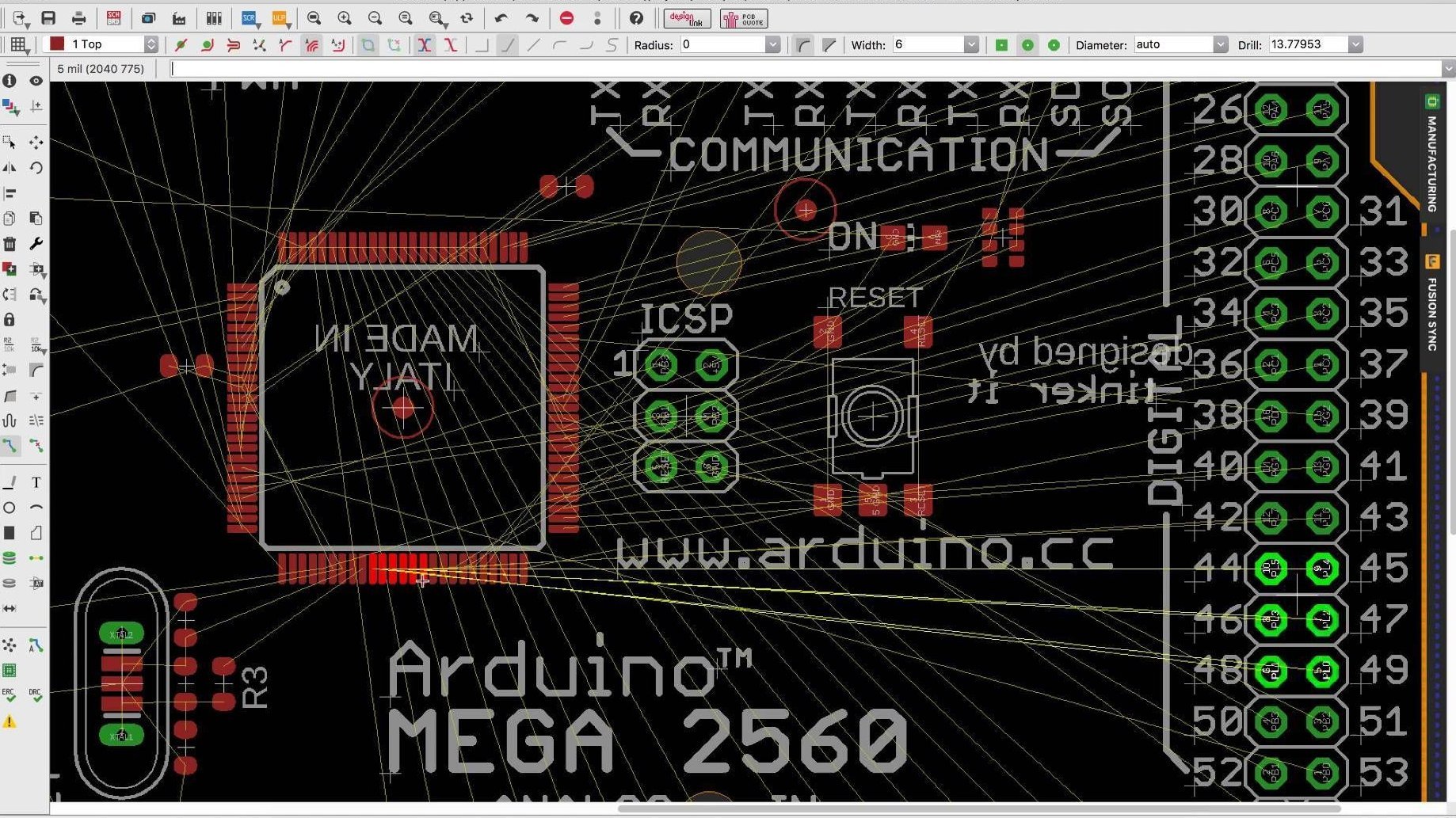Select the Delete trash tool
Image resolution: width=1456 pixels, height=818 pixels.
point(10,243)
